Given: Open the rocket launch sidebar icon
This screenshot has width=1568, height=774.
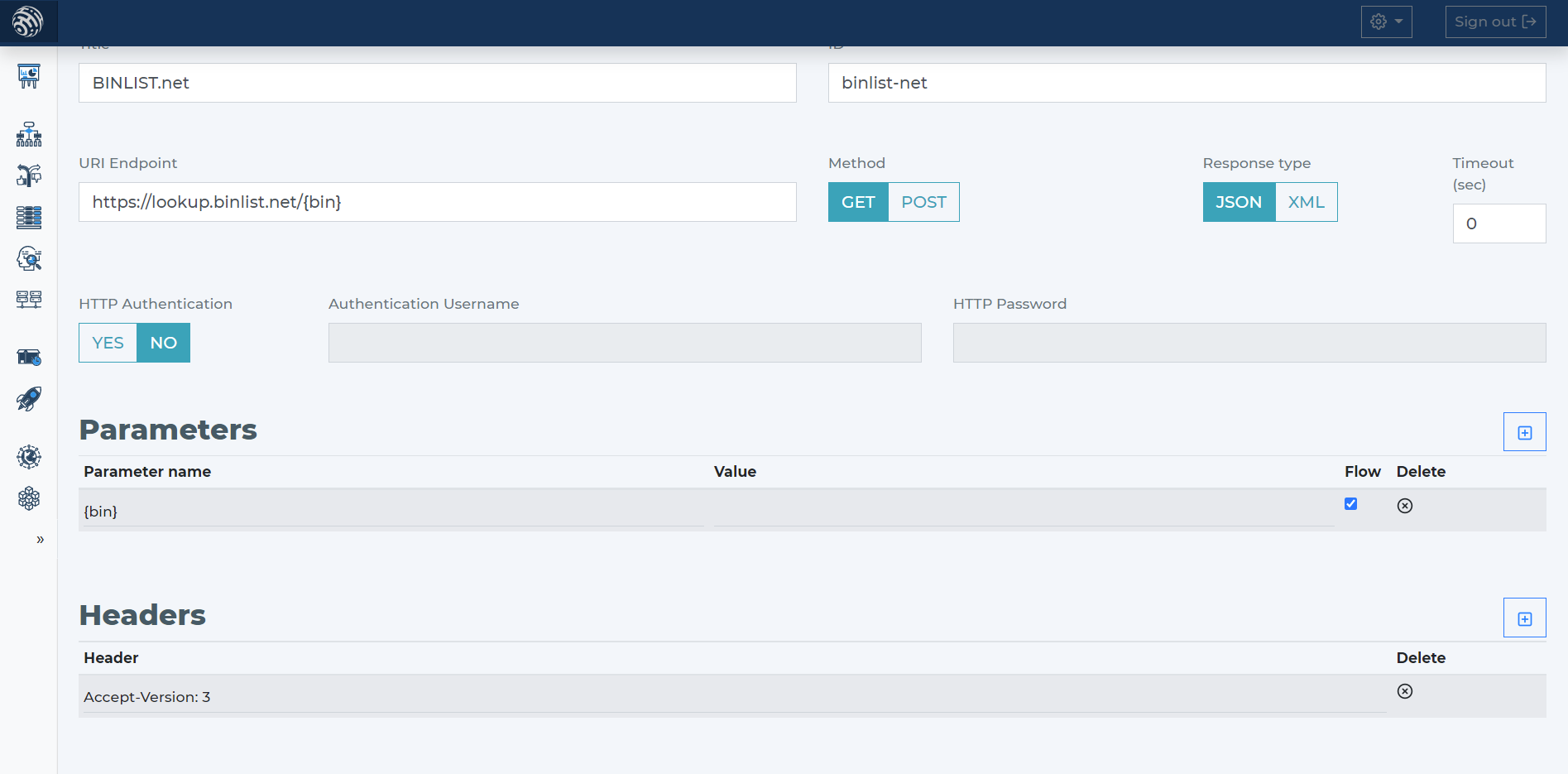Looking at the screenshot, I should click(x=29, y=399).
